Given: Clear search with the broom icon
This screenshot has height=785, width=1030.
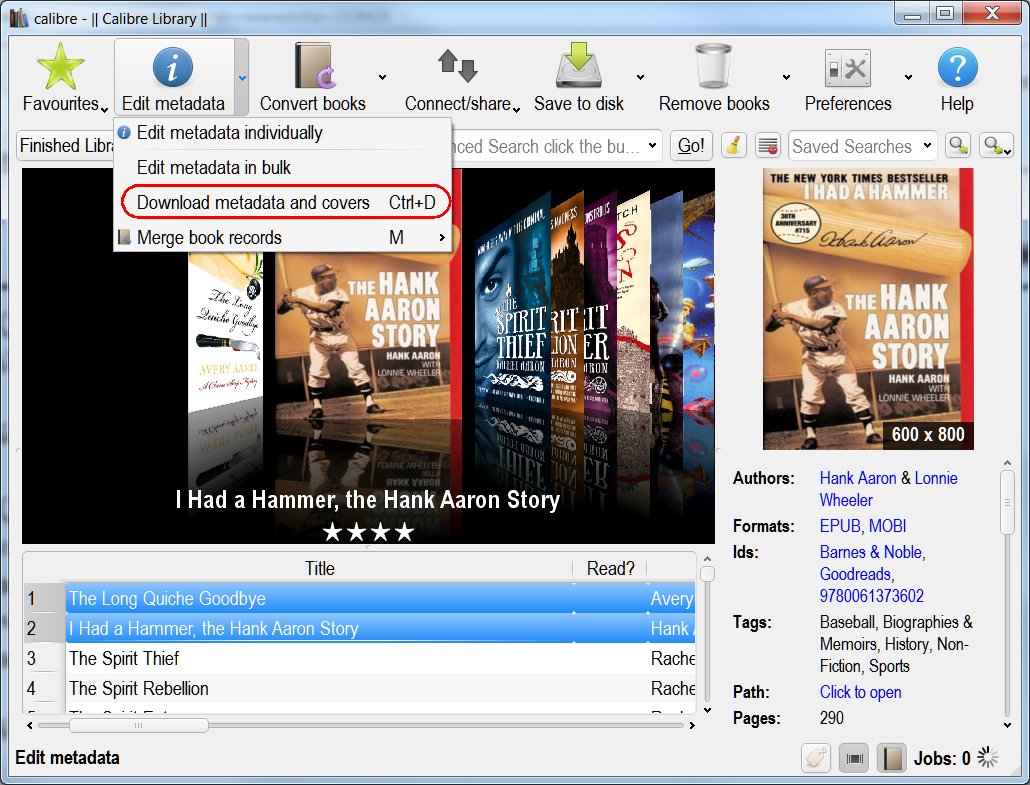Looking at the screenshot, I should (734, 145).
